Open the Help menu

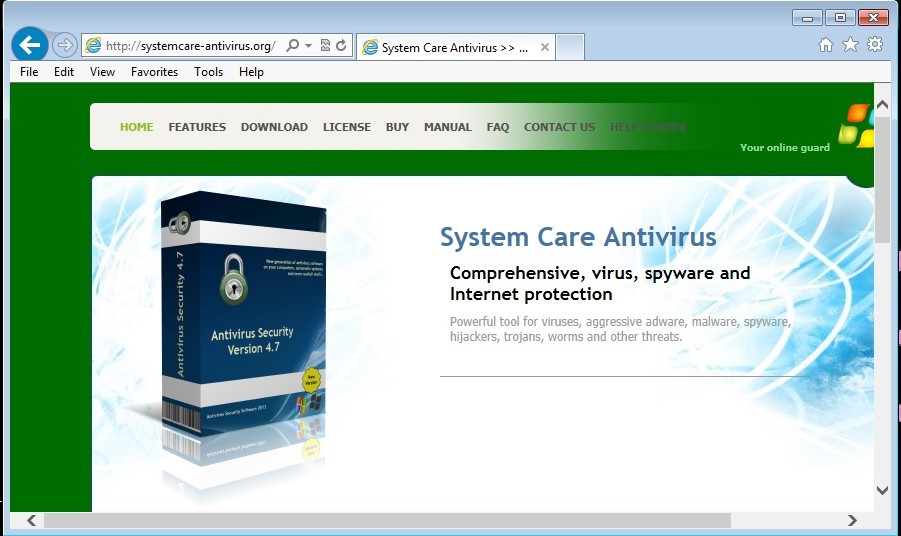251,72
